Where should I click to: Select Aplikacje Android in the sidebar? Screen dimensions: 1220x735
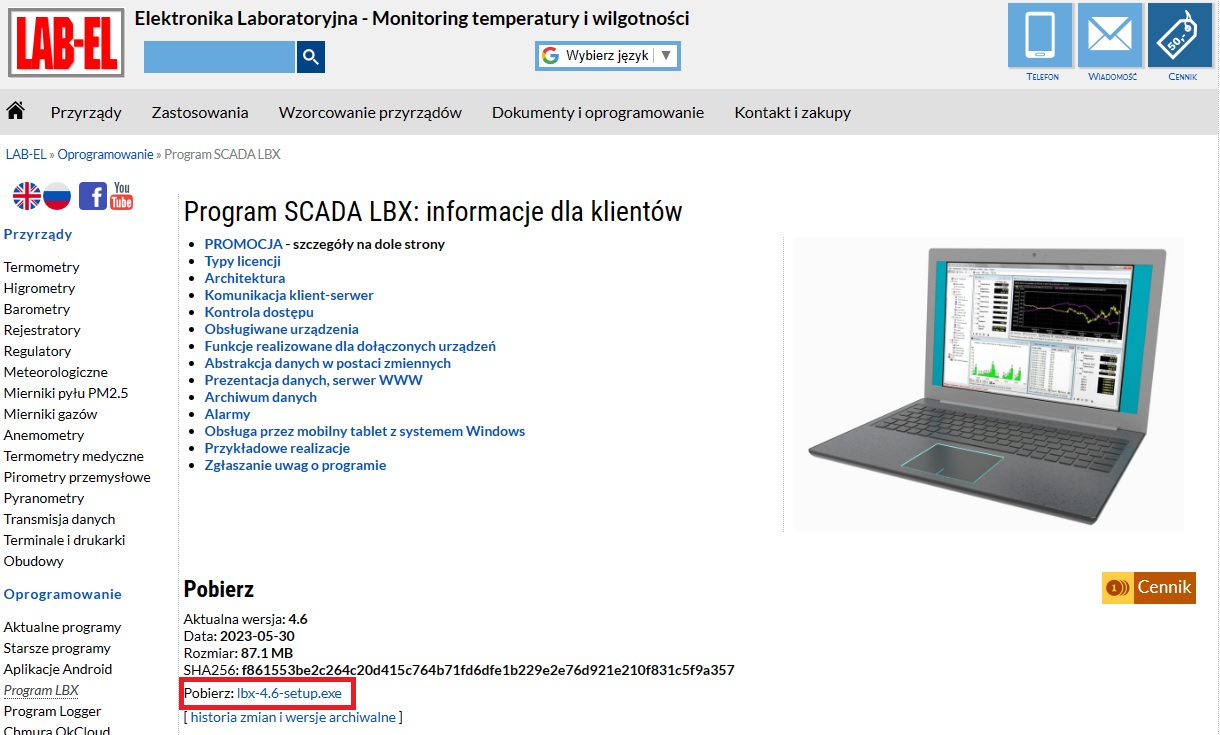(58, 669)
